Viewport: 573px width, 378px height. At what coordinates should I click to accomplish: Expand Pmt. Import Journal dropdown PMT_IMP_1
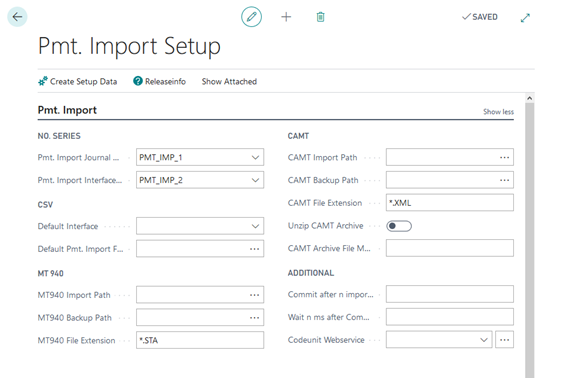(255, 157)
